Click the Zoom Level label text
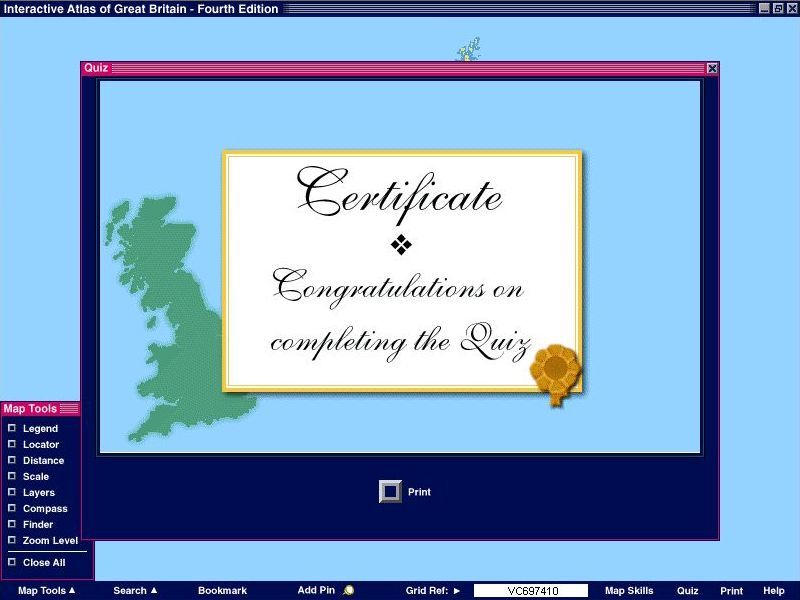Screen dimensions: 800x600 pyautogui.click(x=51, y=540)
